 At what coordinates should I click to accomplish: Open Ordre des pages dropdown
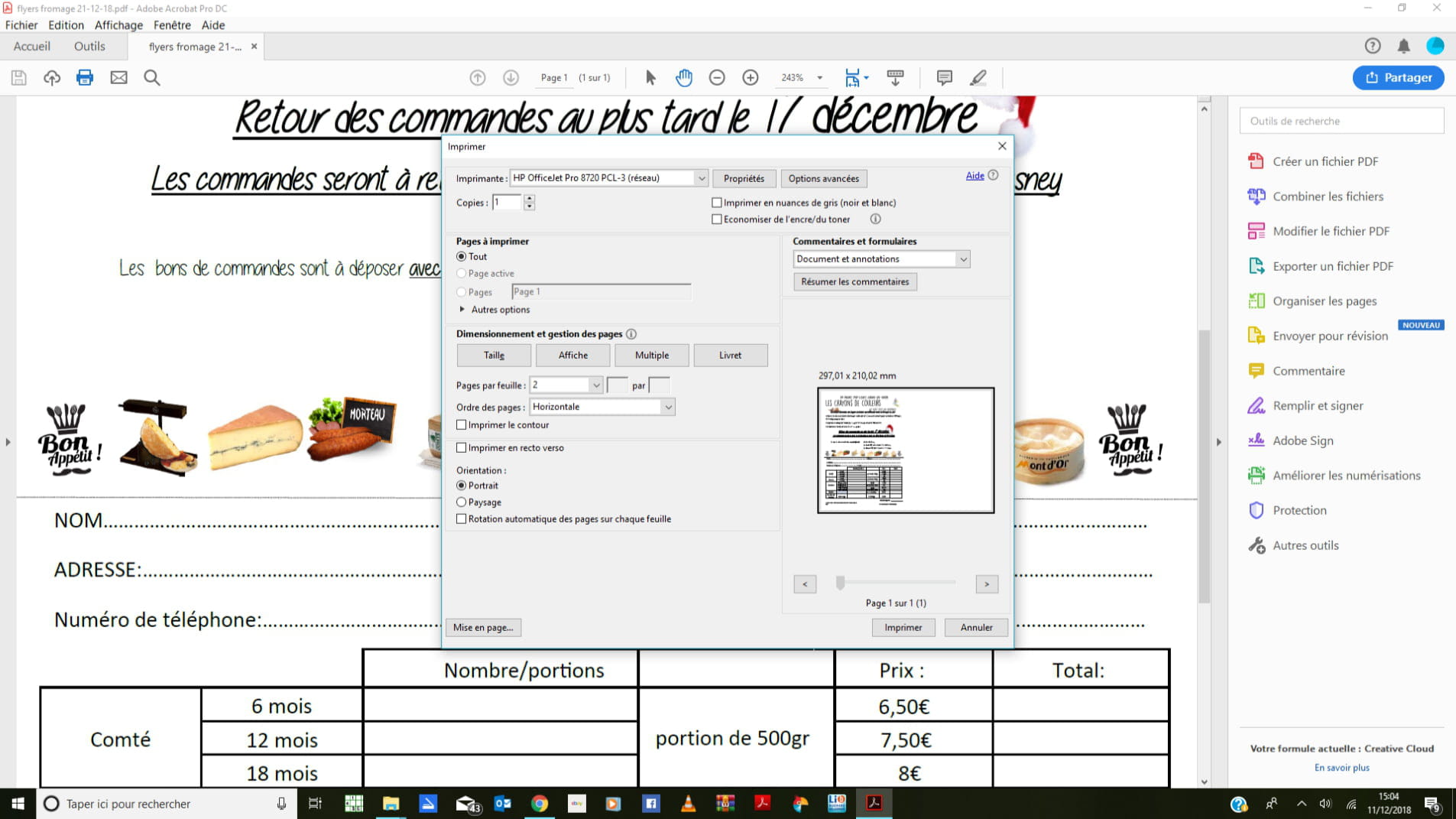[602, 407]
